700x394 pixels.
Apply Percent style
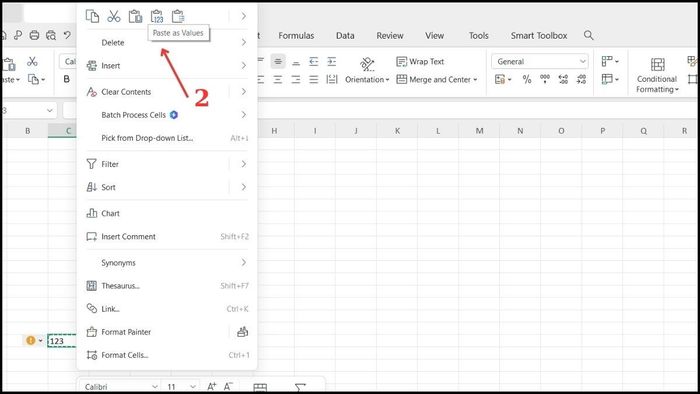[527, 79]
